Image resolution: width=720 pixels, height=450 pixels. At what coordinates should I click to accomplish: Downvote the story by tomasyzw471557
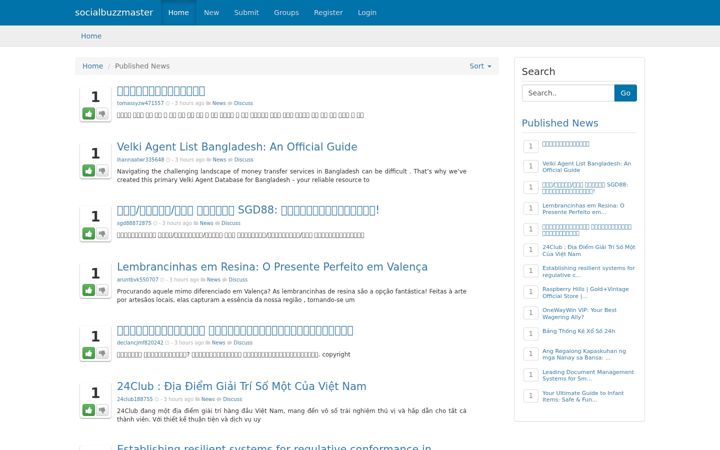coord(102,113)
